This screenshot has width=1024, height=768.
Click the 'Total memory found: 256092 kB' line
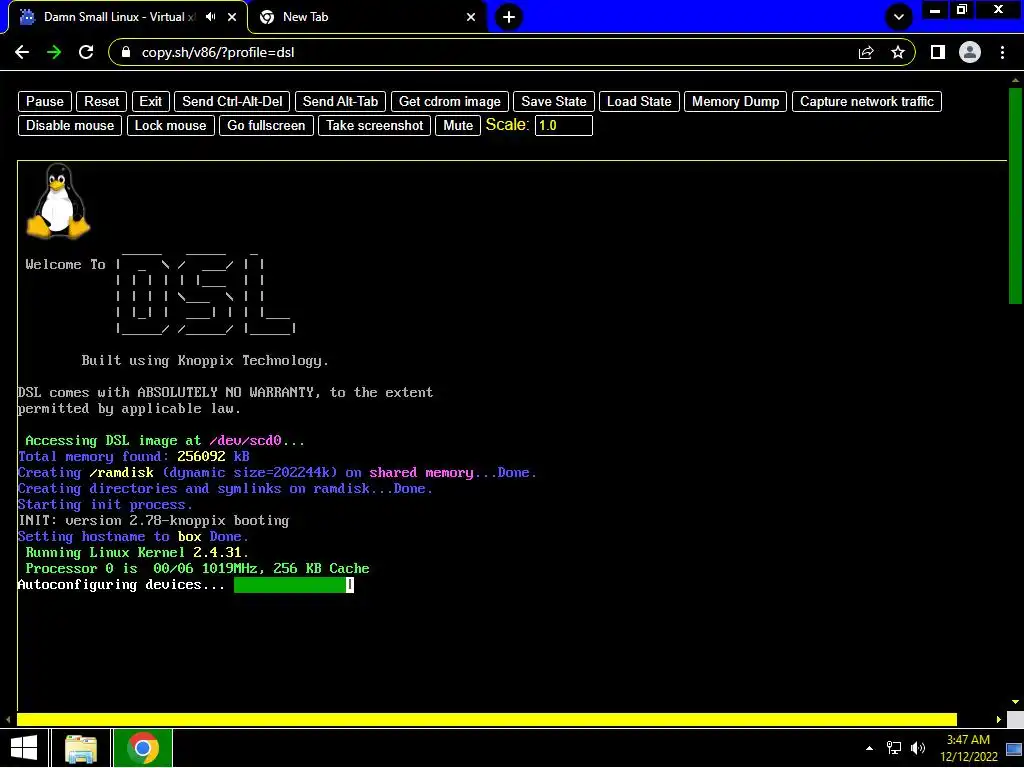pyautogui.click(x=134, y=456)
